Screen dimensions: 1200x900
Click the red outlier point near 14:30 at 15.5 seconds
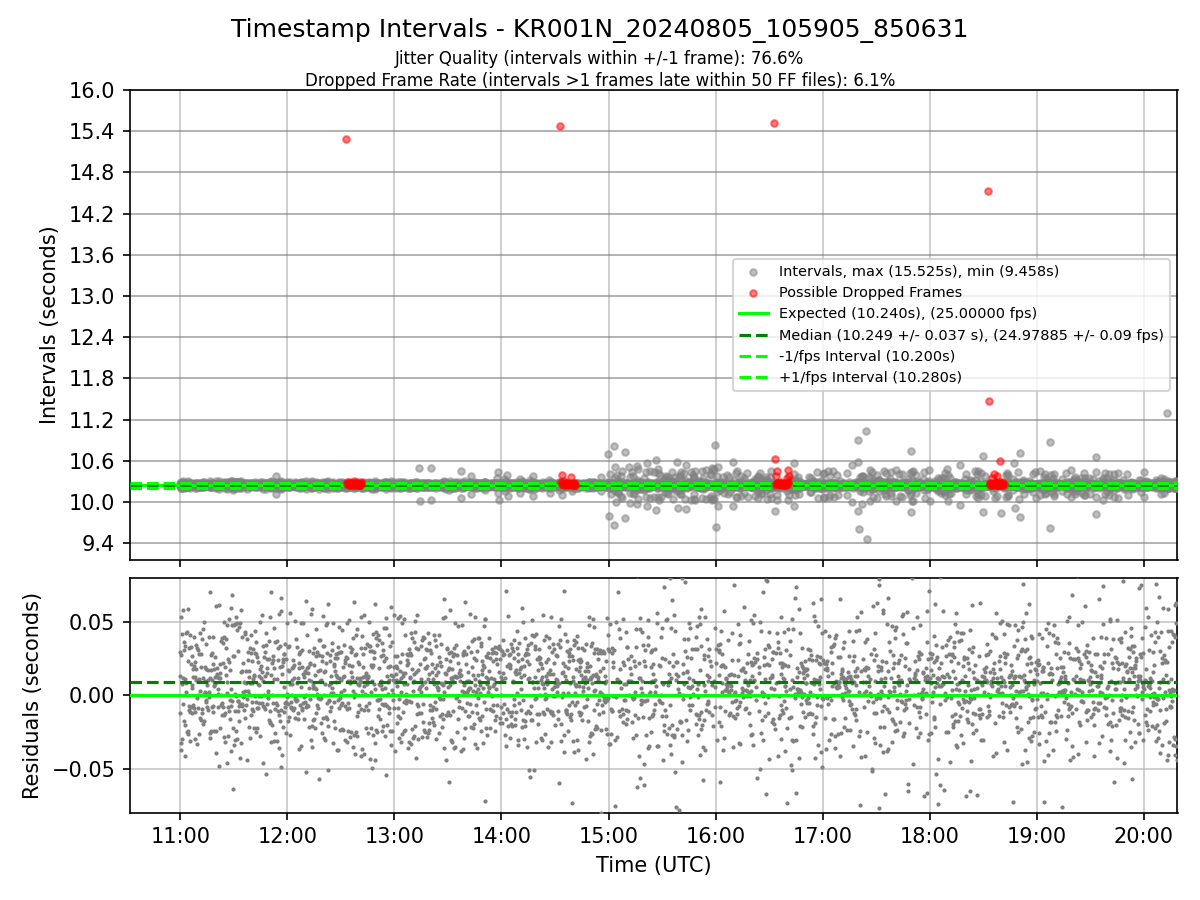pos(560,126)
